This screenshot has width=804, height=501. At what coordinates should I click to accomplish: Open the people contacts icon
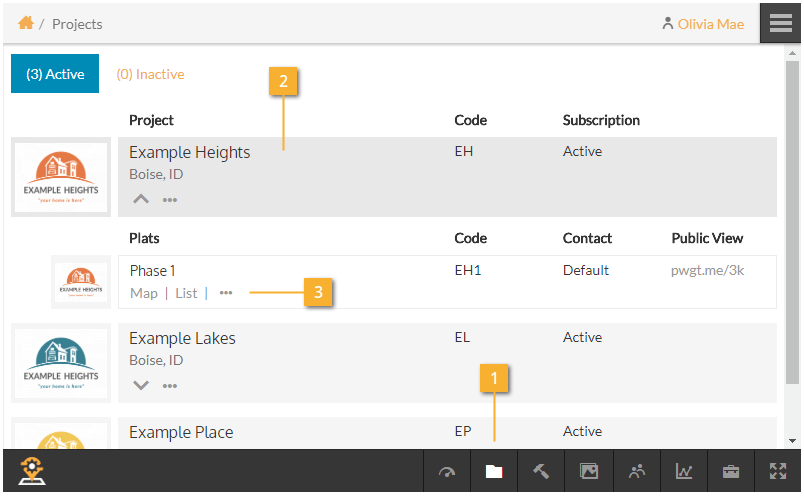pos(636,472)
